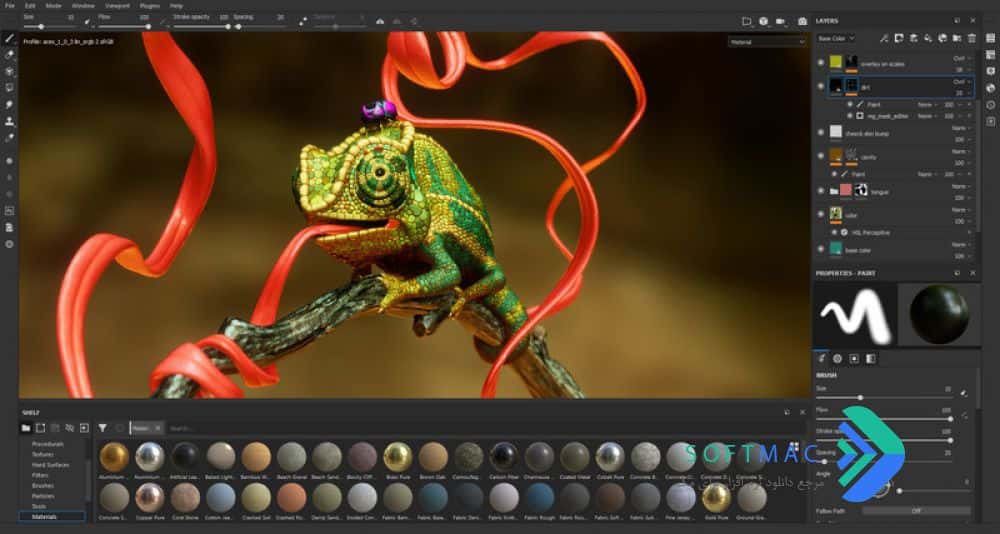Click the Add effect wand icon in Layers
This screenshot has height=534, width=1000.
click(x=884, y=38)
